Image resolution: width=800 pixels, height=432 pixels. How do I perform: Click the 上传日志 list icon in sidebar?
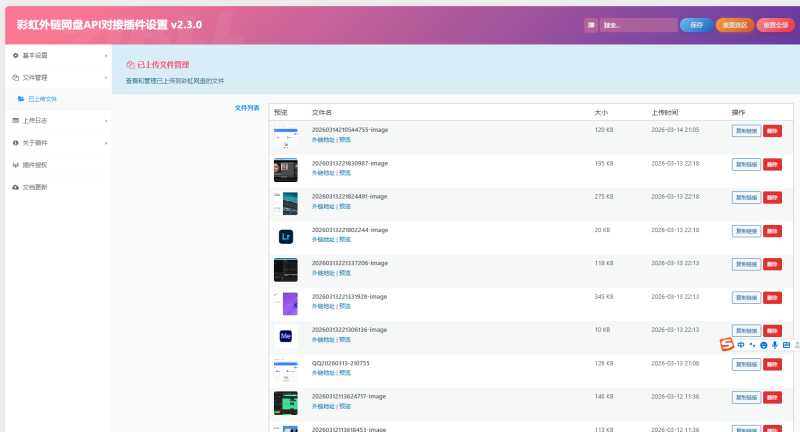coord(15,121)
